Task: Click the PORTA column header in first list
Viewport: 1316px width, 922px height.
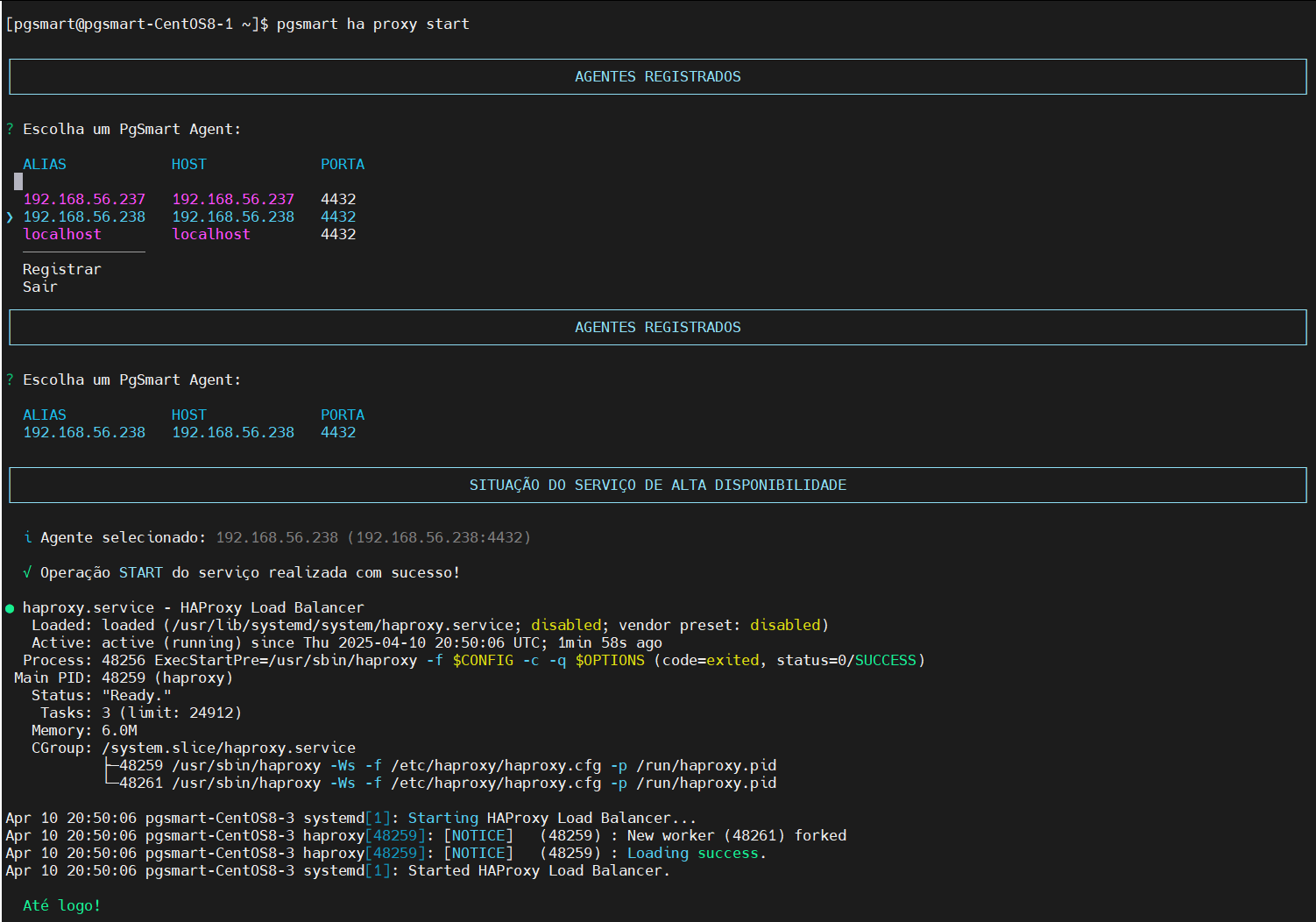Action: pyautogui.click(x=343, y=164)
